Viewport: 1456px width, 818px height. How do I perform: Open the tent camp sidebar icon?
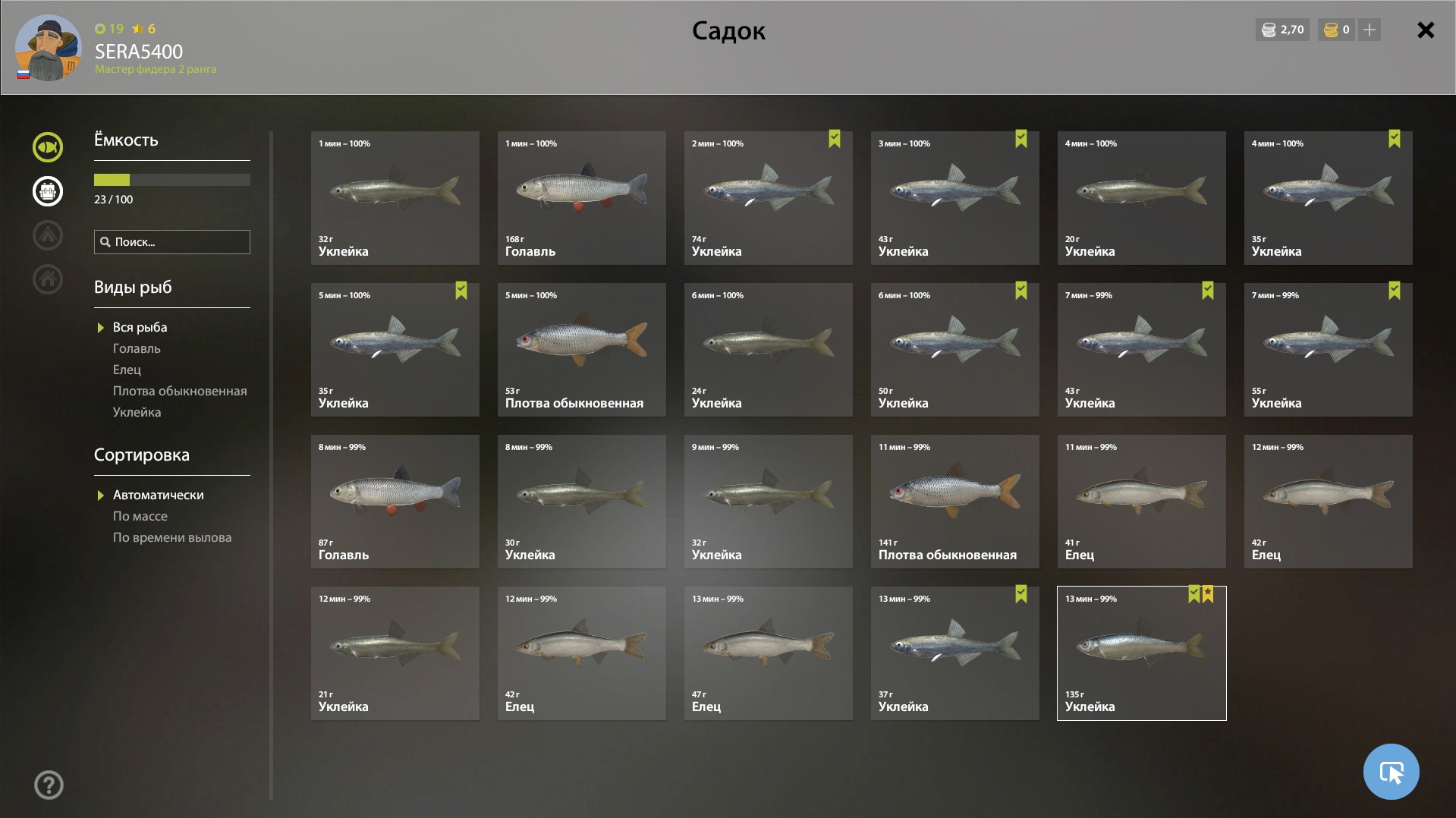pyautogui.click(x=48, y=235)
